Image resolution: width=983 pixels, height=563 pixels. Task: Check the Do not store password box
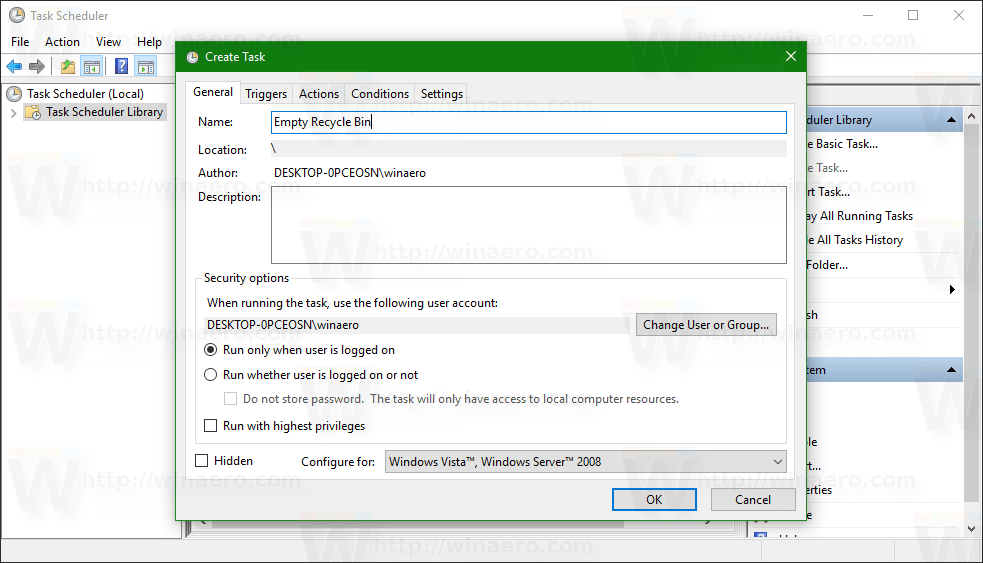coord(231,399)
